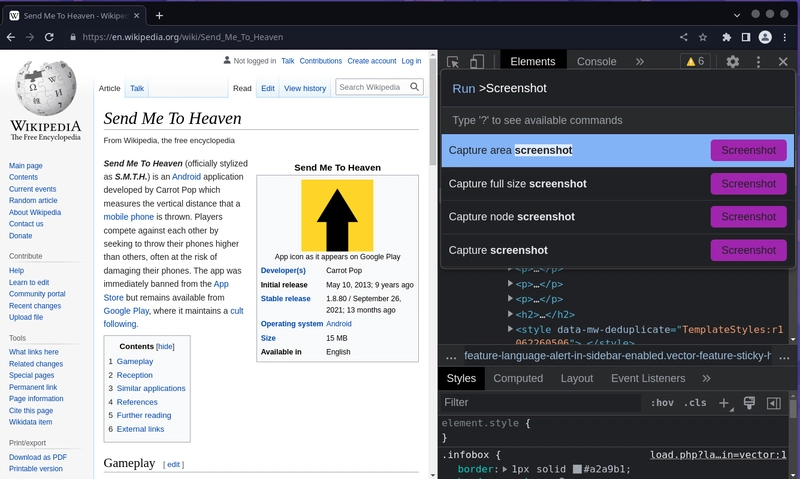Open the Event Listeners tab
Image resolution: width=800 pixels, height=479 pixels.
[x=648, y=379]
